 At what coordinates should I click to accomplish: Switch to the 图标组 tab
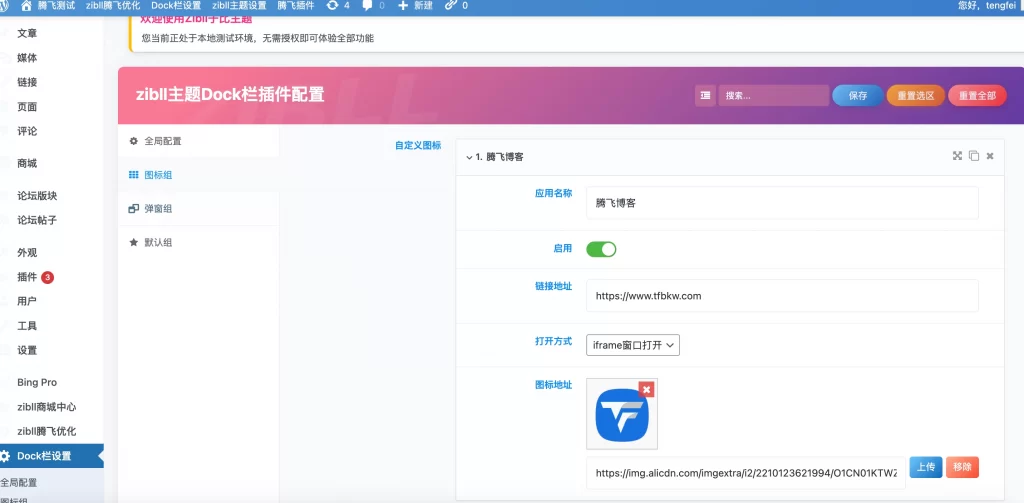point(199,175)
